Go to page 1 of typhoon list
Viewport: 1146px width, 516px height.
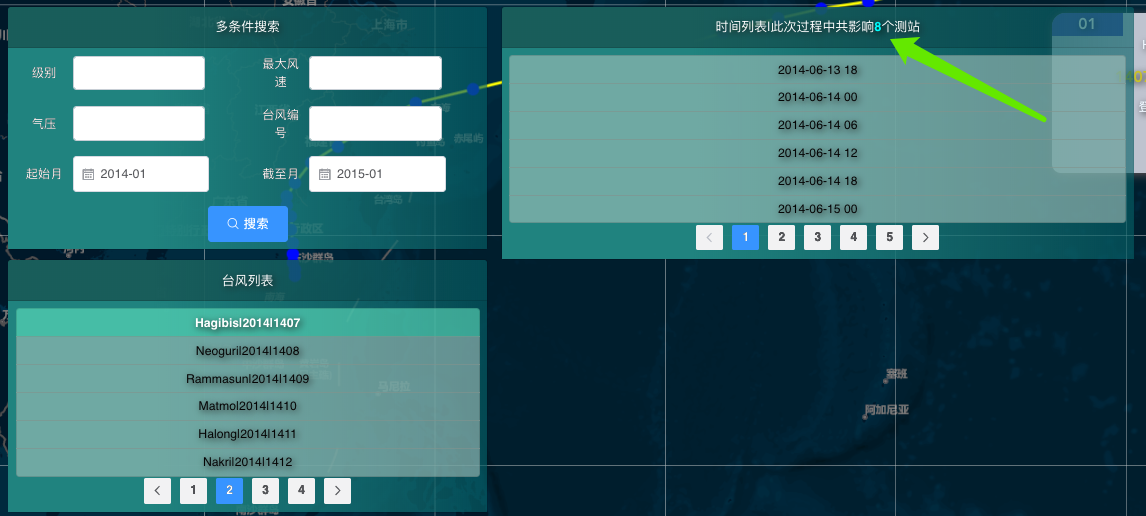(193, 490)
